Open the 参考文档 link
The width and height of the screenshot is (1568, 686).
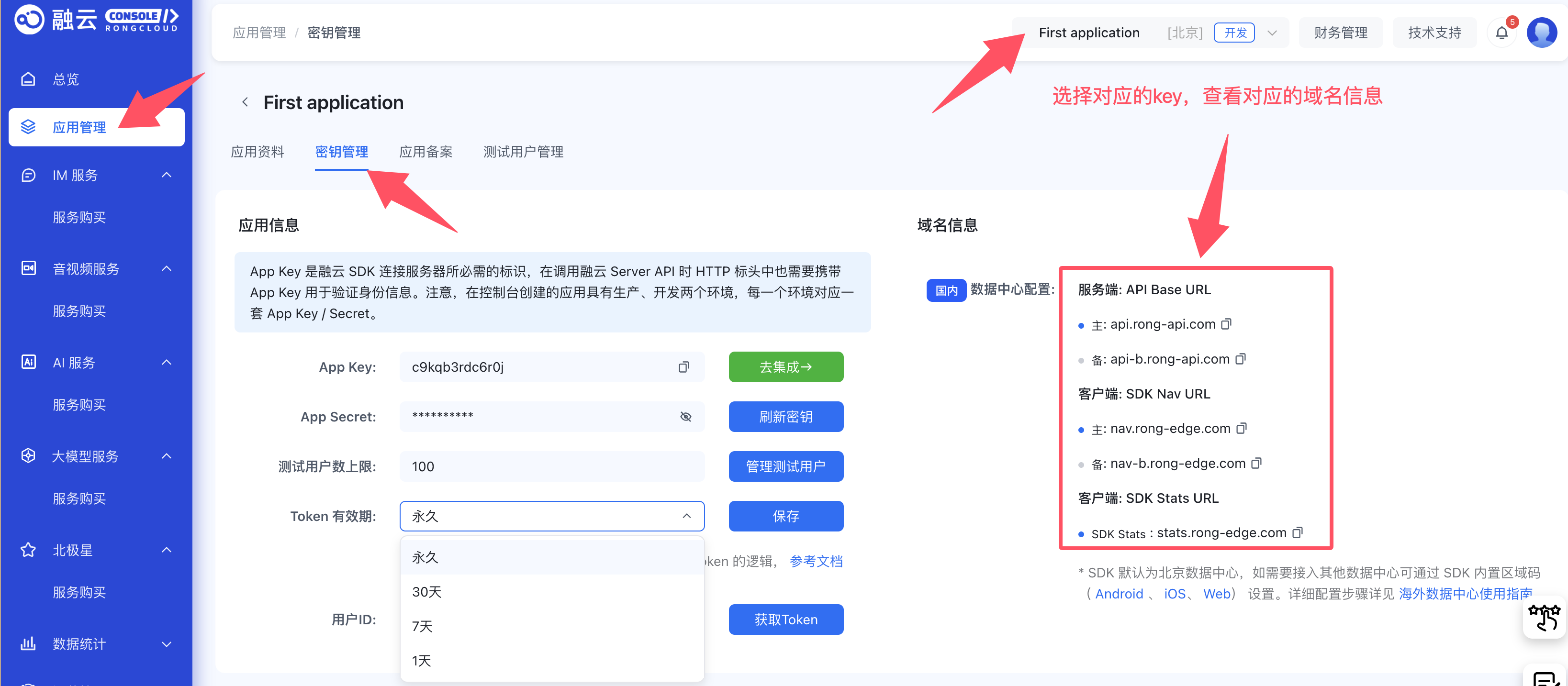pos(816,561)
